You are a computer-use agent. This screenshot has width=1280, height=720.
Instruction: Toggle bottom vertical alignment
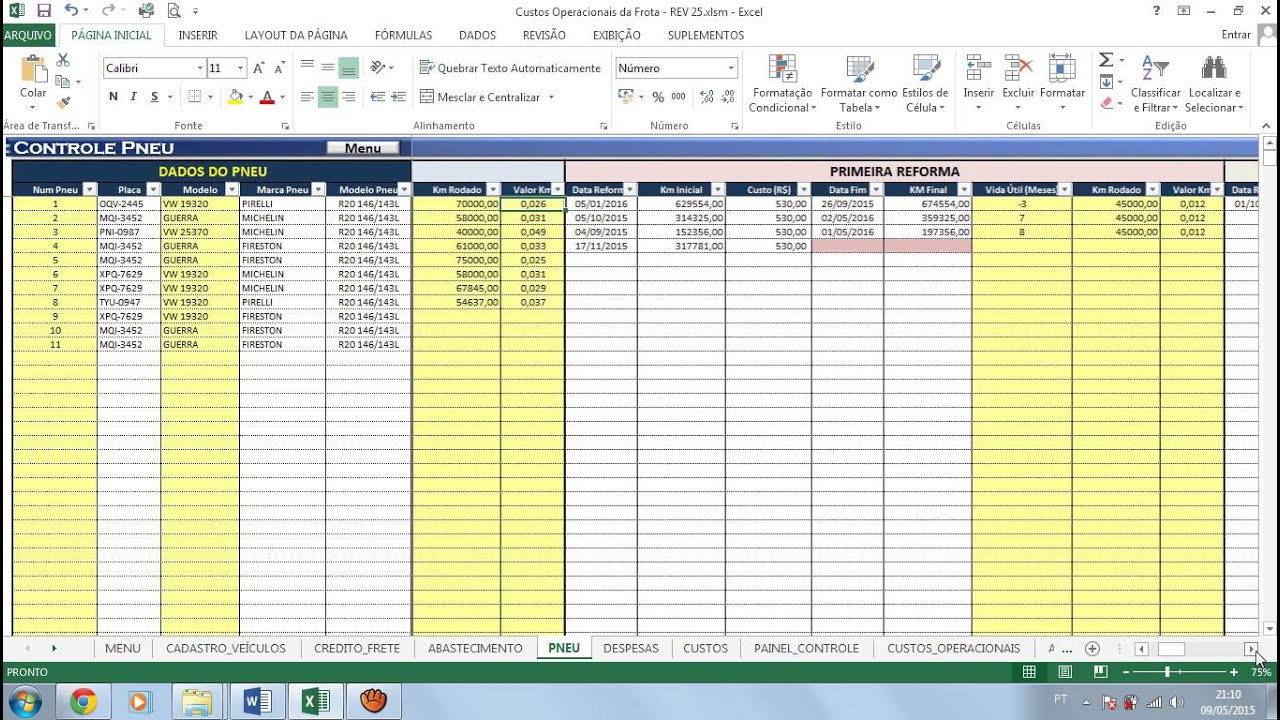[348, 68]
